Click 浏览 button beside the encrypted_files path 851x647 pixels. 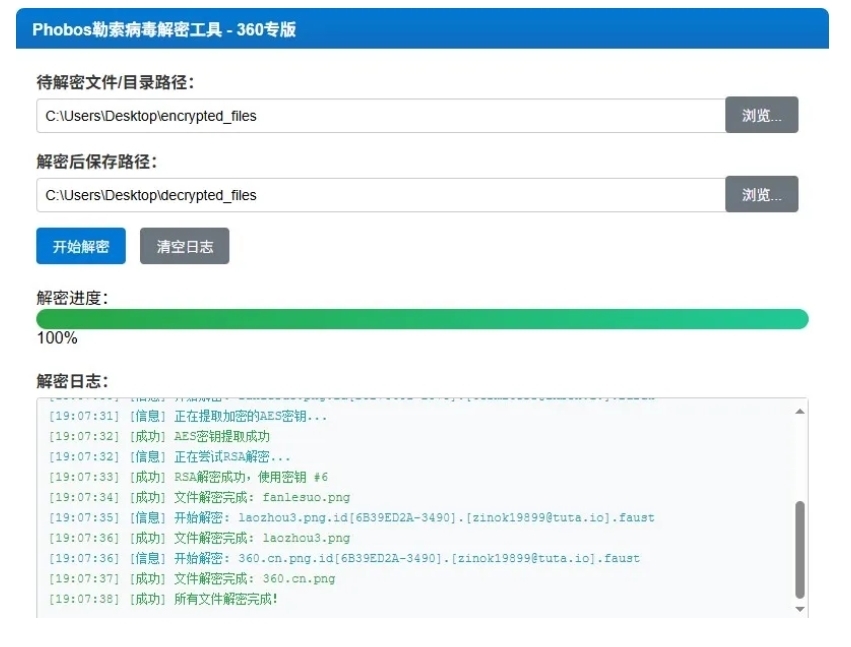[761, 116]
